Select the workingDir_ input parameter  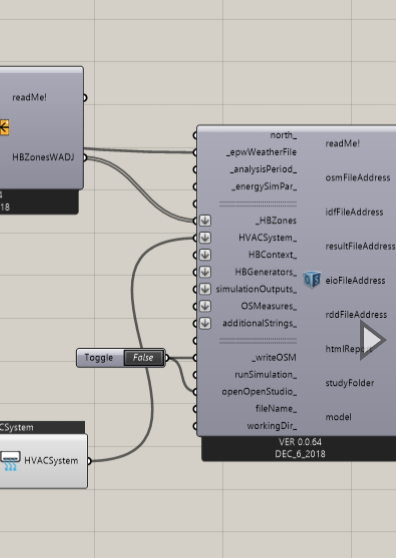(x=272, y=426)
